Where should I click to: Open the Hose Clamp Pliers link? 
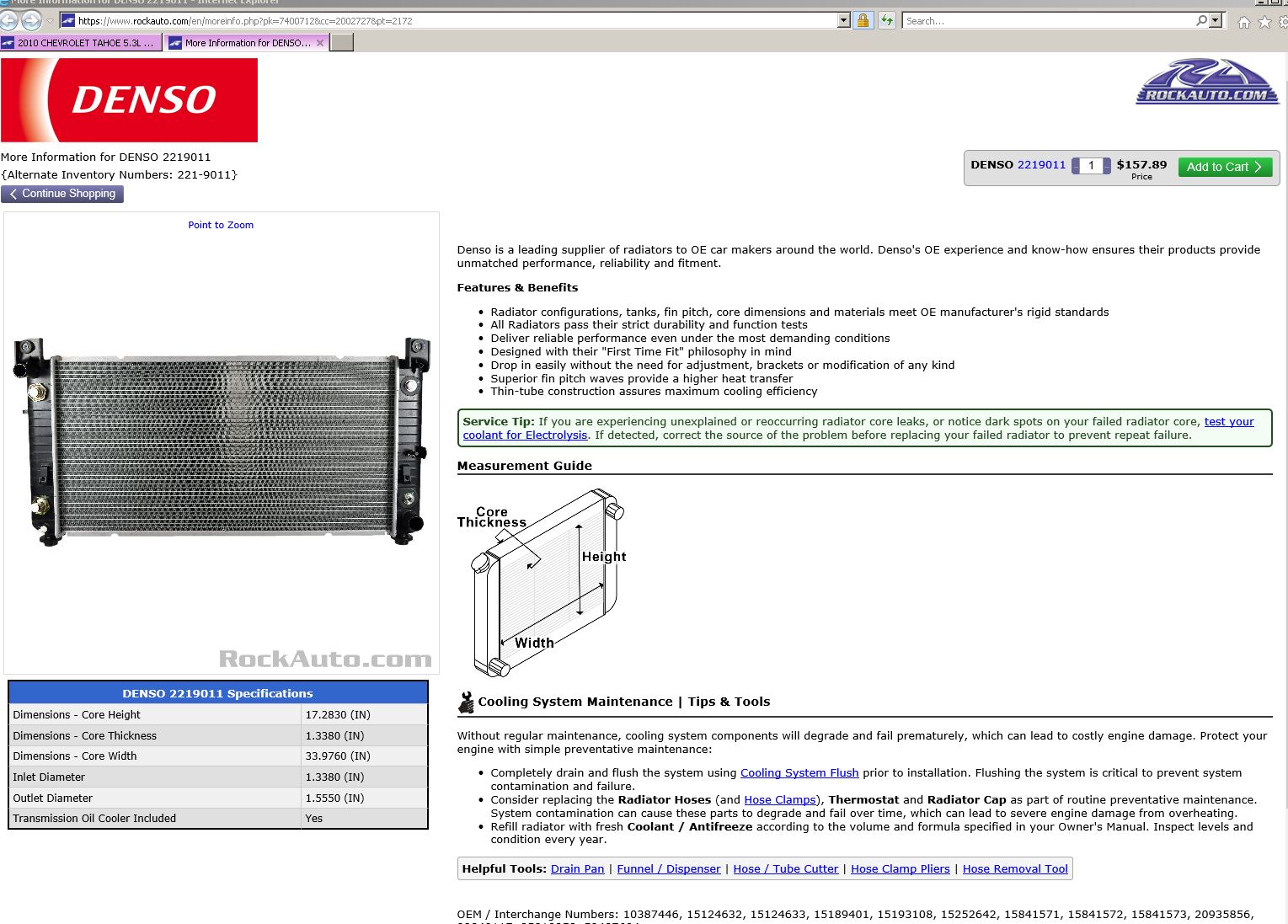901,869
